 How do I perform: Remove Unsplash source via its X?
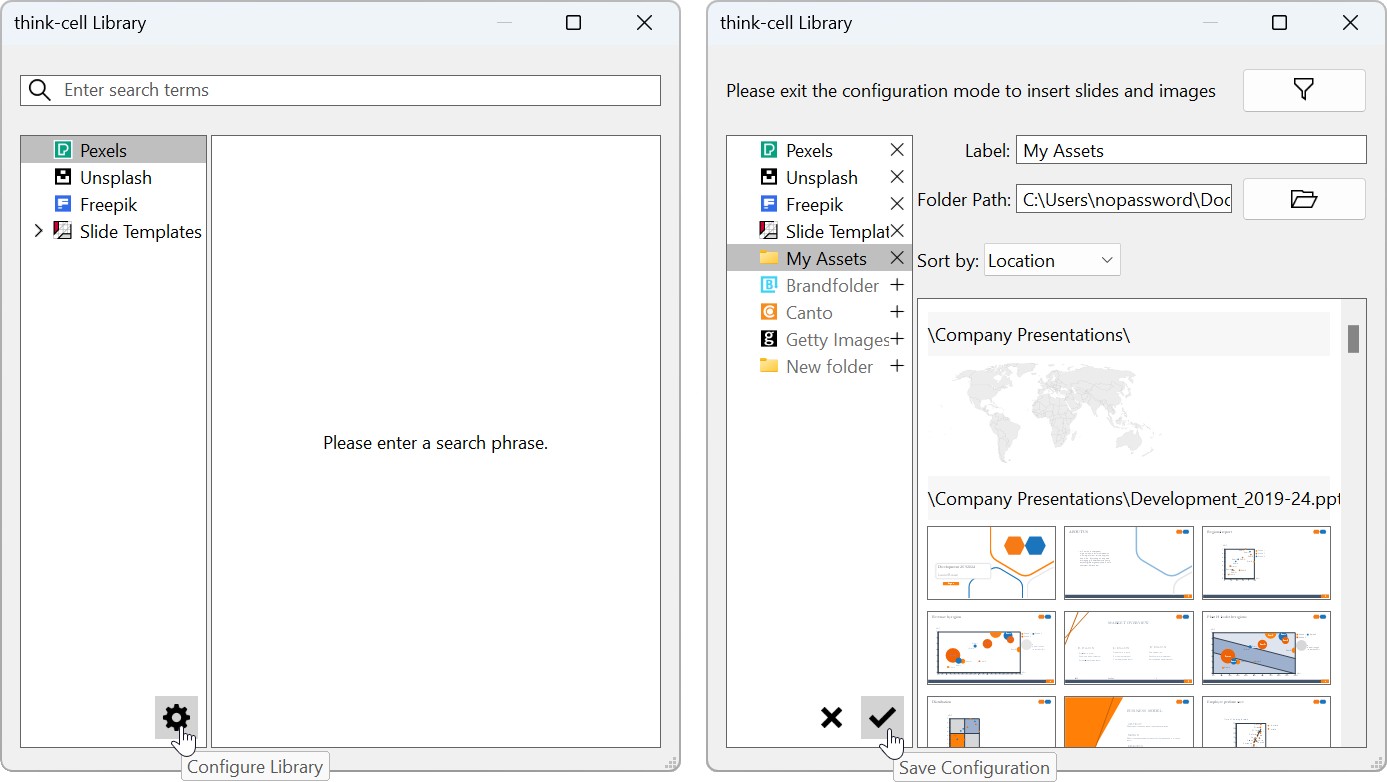tap(897, 177)
